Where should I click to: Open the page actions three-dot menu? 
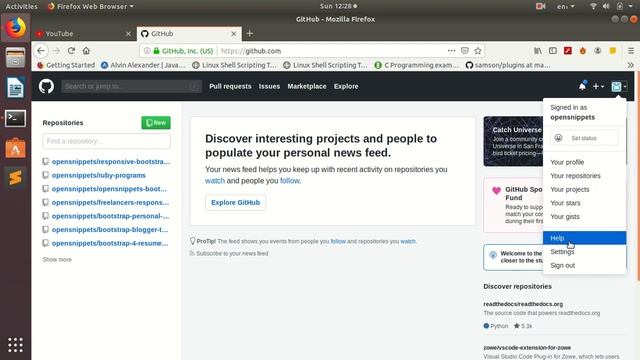pos(451,51)
